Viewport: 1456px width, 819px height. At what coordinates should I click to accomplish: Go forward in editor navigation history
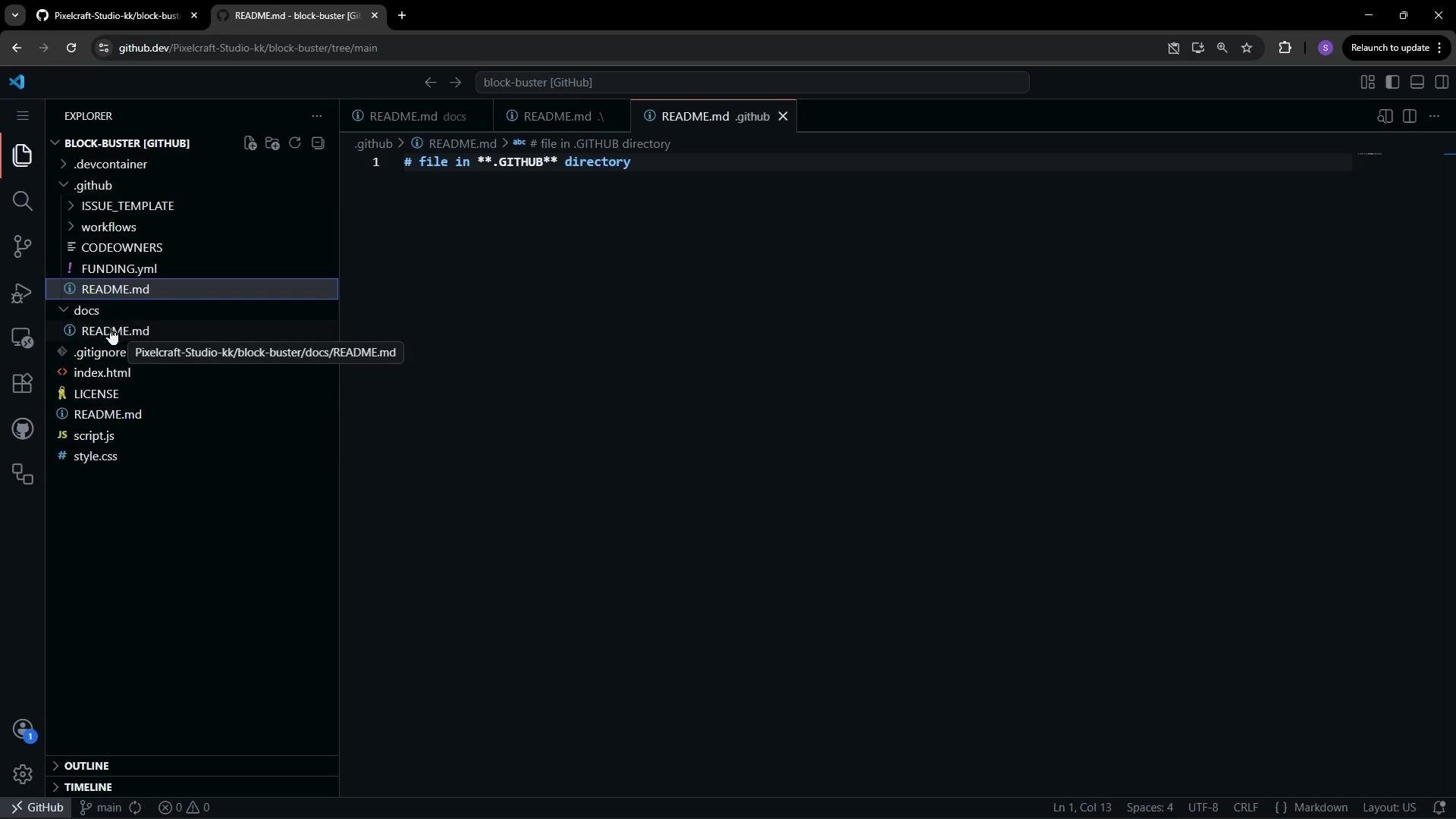pos(455,82)
